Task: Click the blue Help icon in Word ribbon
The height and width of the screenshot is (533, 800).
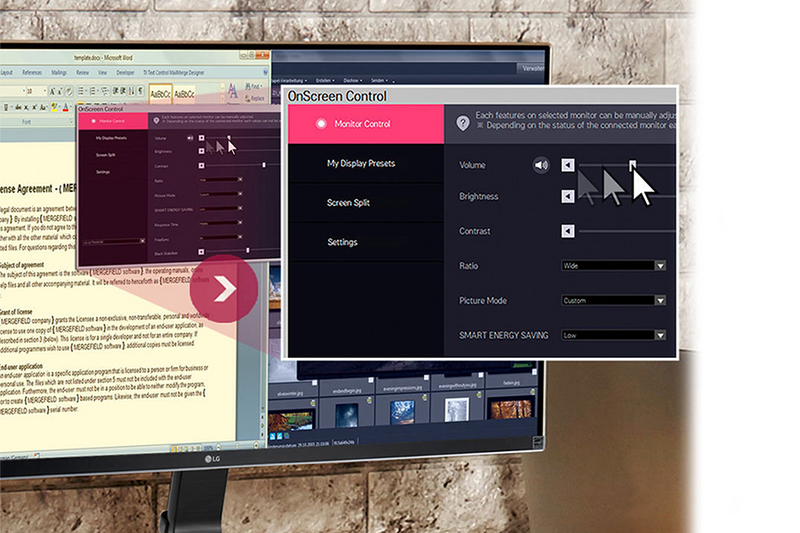Action: tap(265, 72)
